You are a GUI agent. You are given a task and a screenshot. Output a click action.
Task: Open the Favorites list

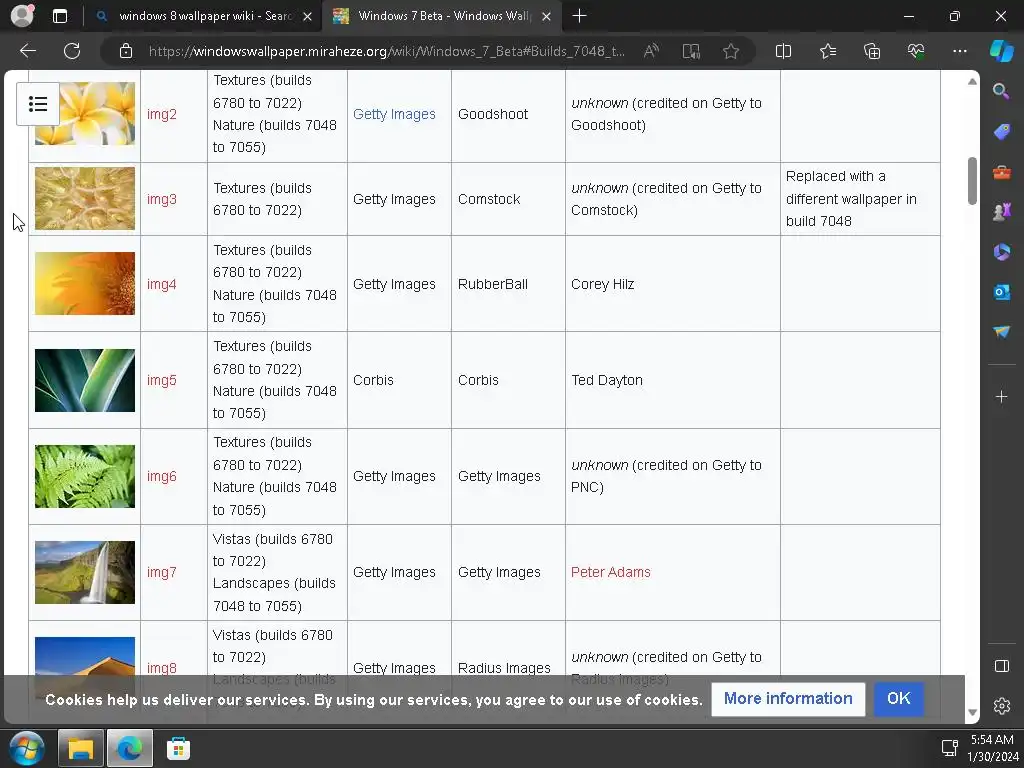pos(827,51)
